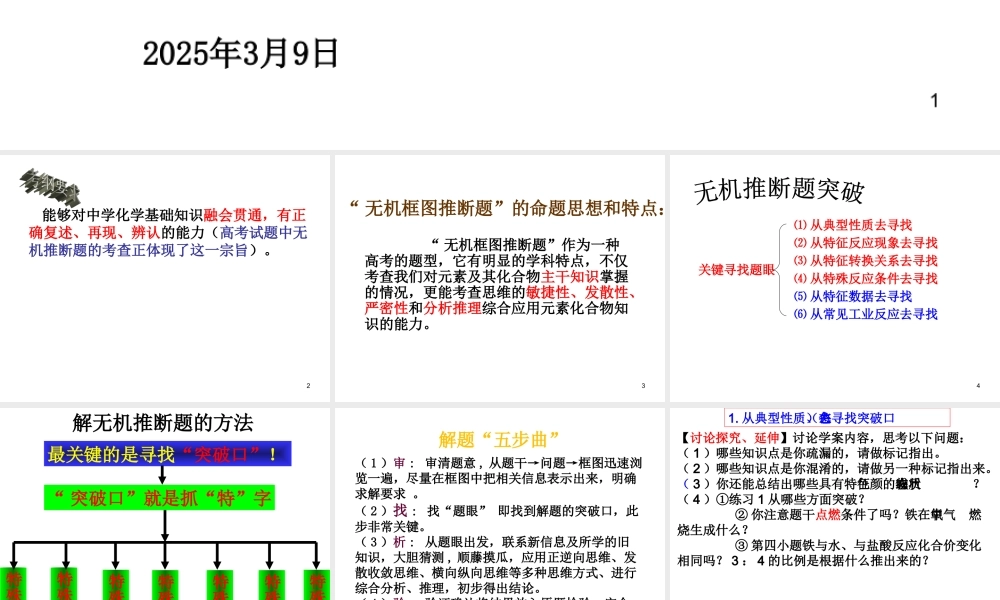Click red phrase 主干知识 in slide 3
This screenshot has width=1000, height=600.
570,276
